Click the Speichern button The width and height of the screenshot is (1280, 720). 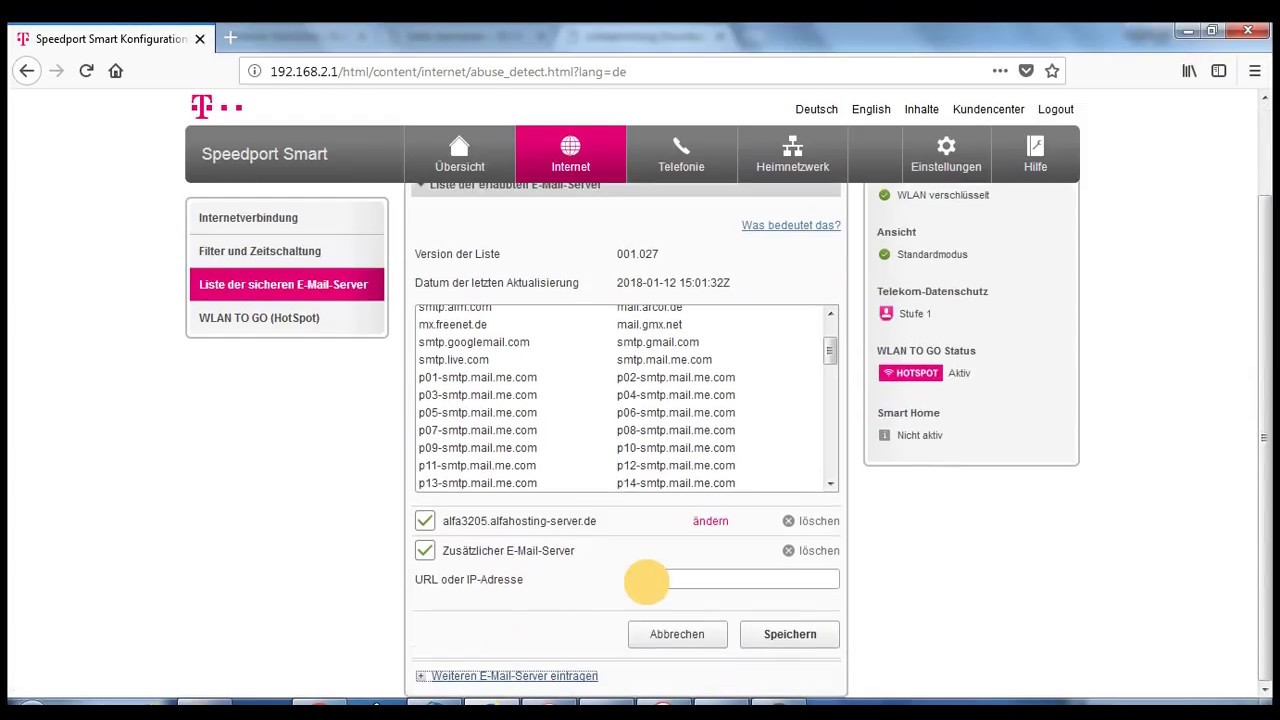[790, 634]
